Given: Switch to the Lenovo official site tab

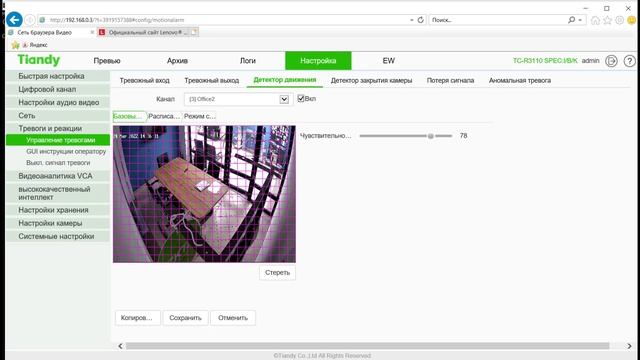Looking at the screenshot, I should click(143, 32).
